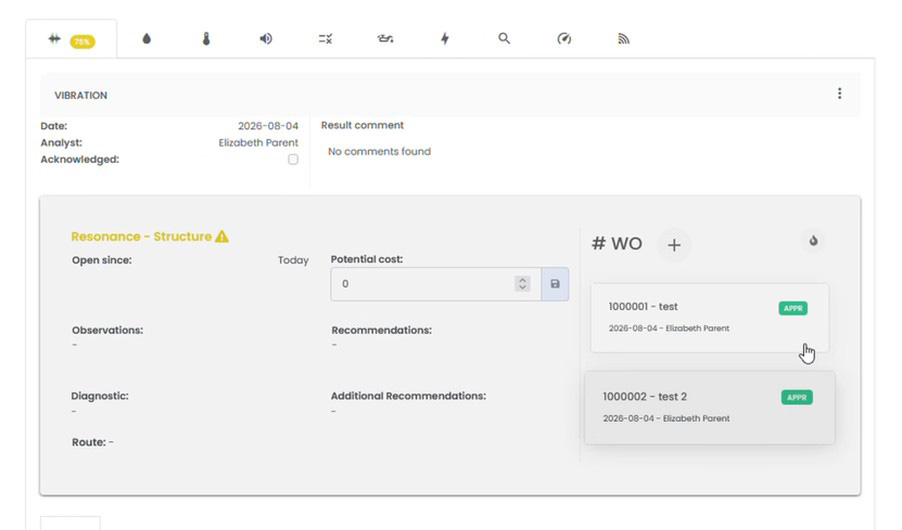Click the flame icon beside # WO
Image resolution: width=902 pixels, height=530 pixels.
pyautogui.click(x=813, y=241)
